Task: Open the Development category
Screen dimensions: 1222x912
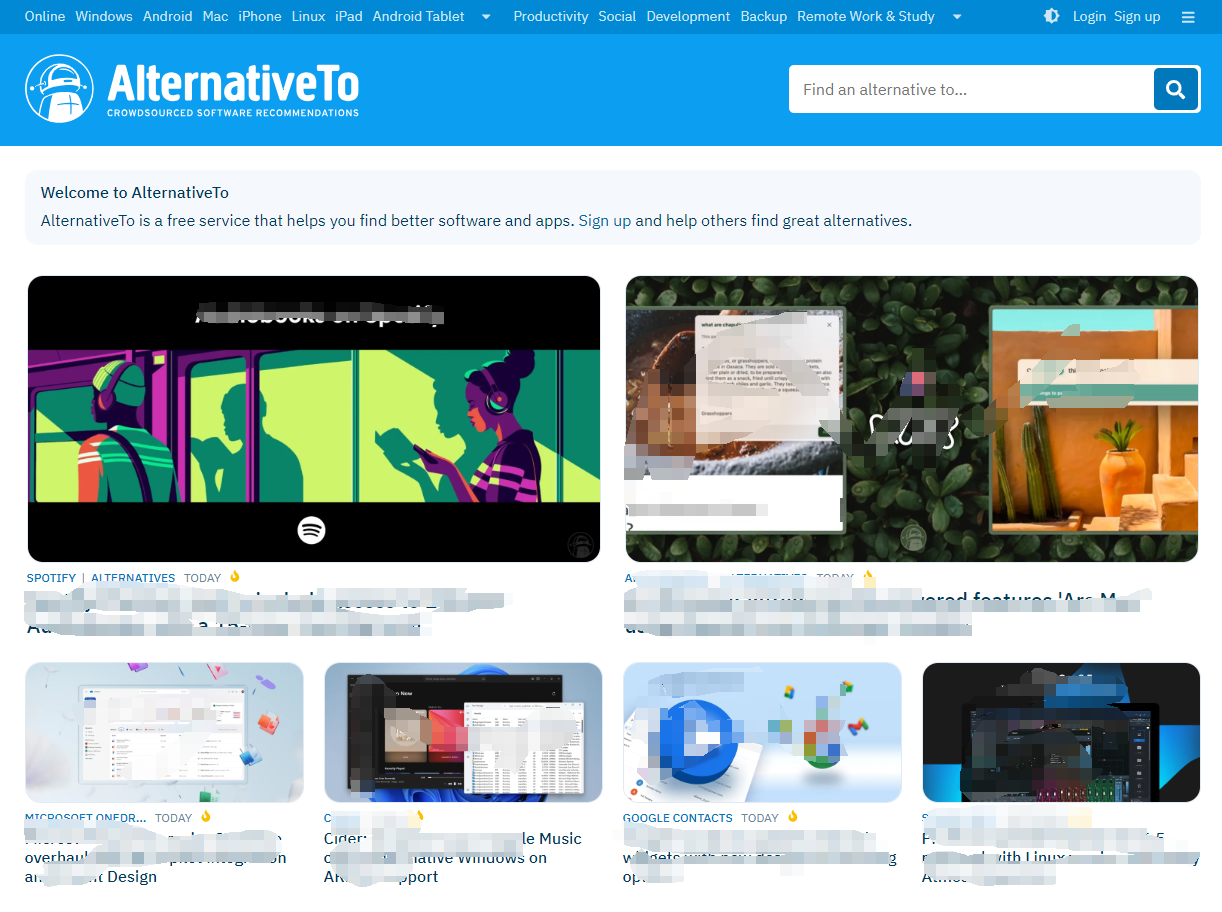Action: pyautogui.click(x=688, y=16)
